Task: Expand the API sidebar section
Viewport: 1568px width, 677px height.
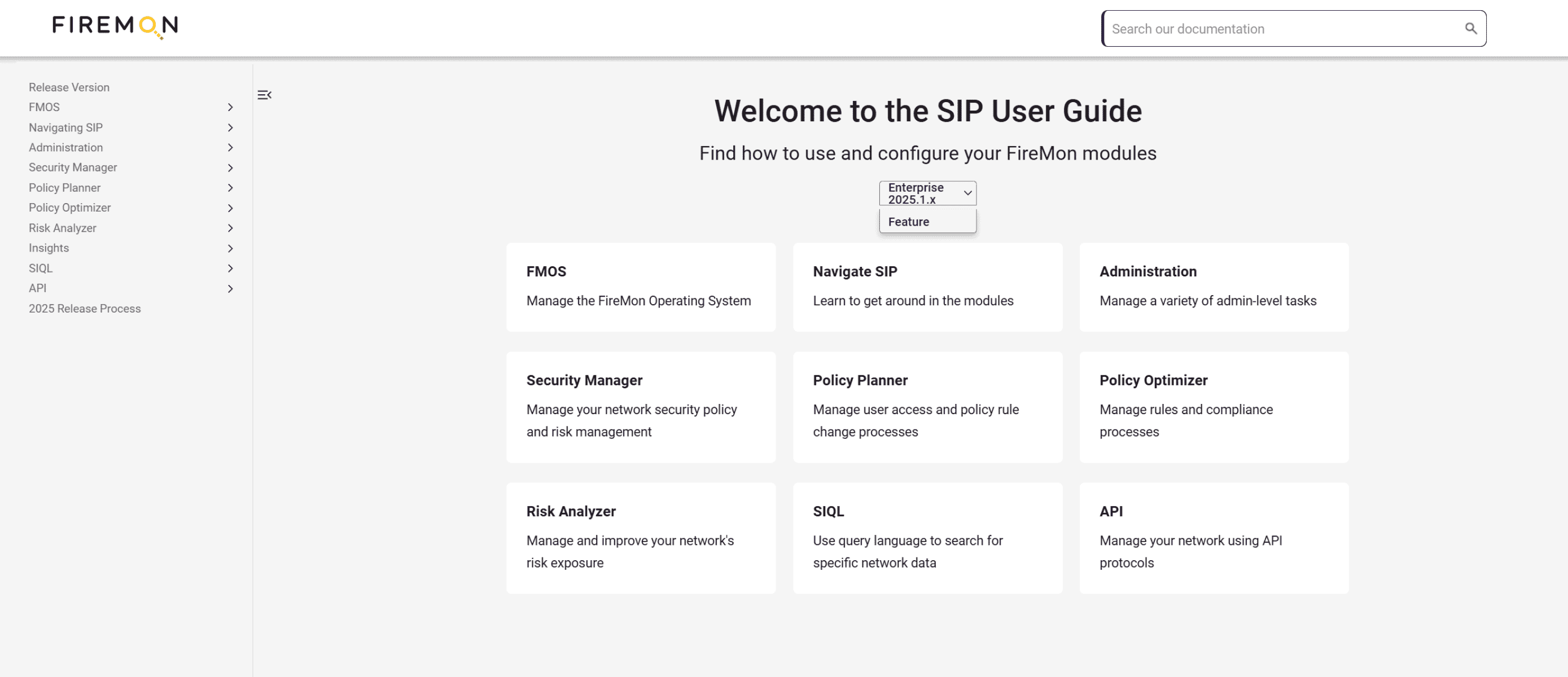Action: coord(230,289)
